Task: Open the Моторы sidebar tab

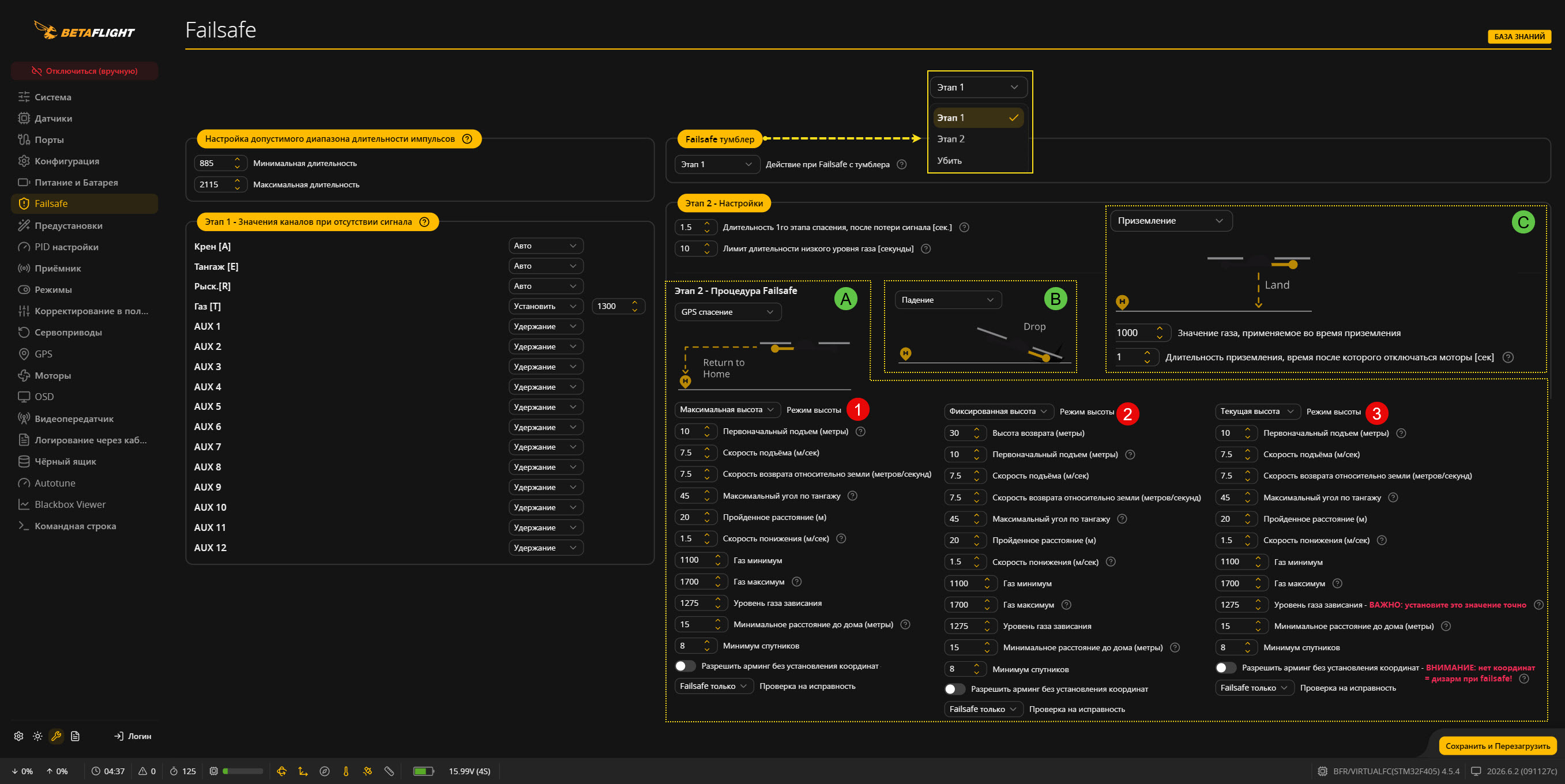Action: point(84,375)
